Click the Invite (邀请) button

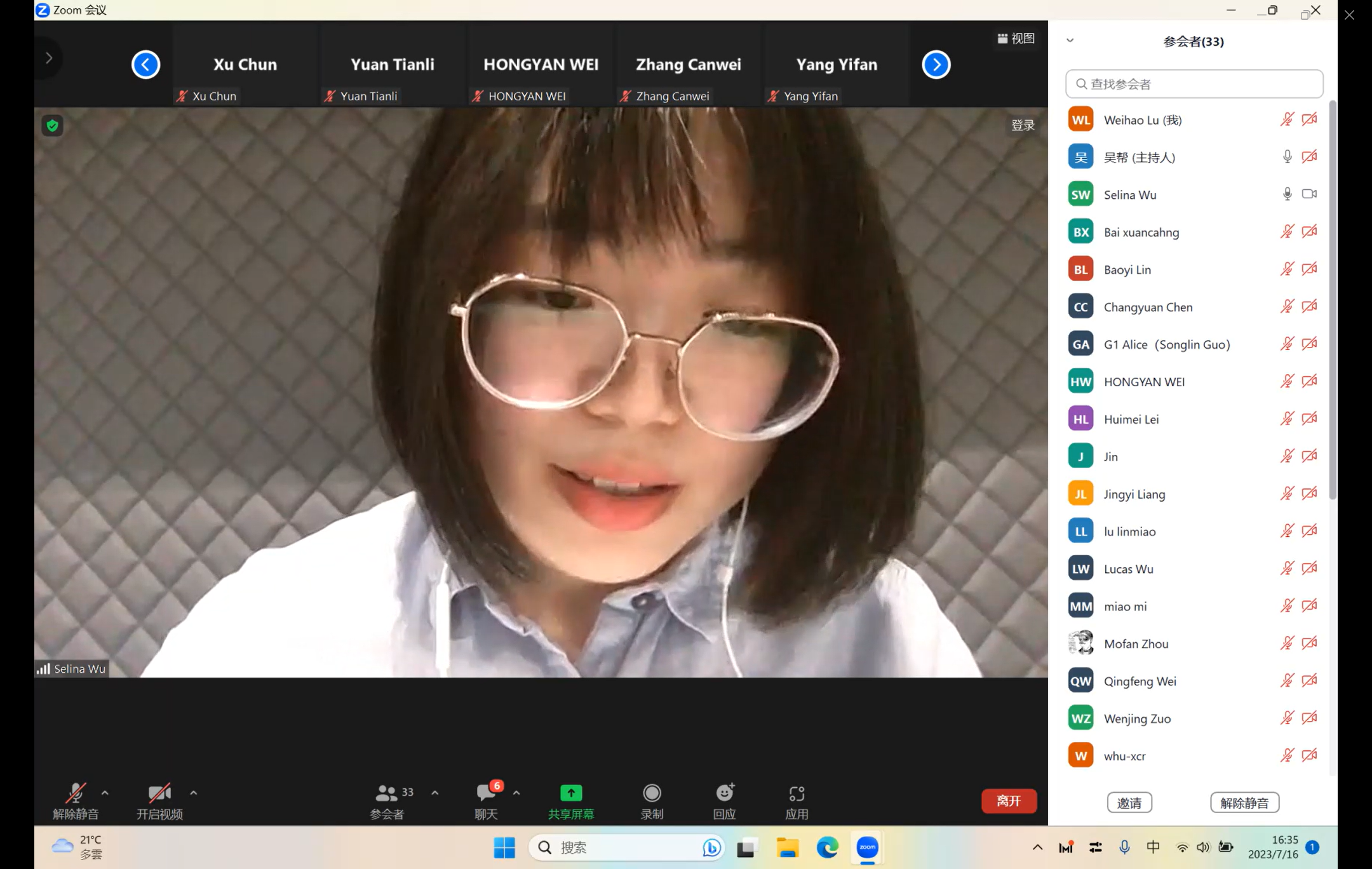coord(1129,802)
